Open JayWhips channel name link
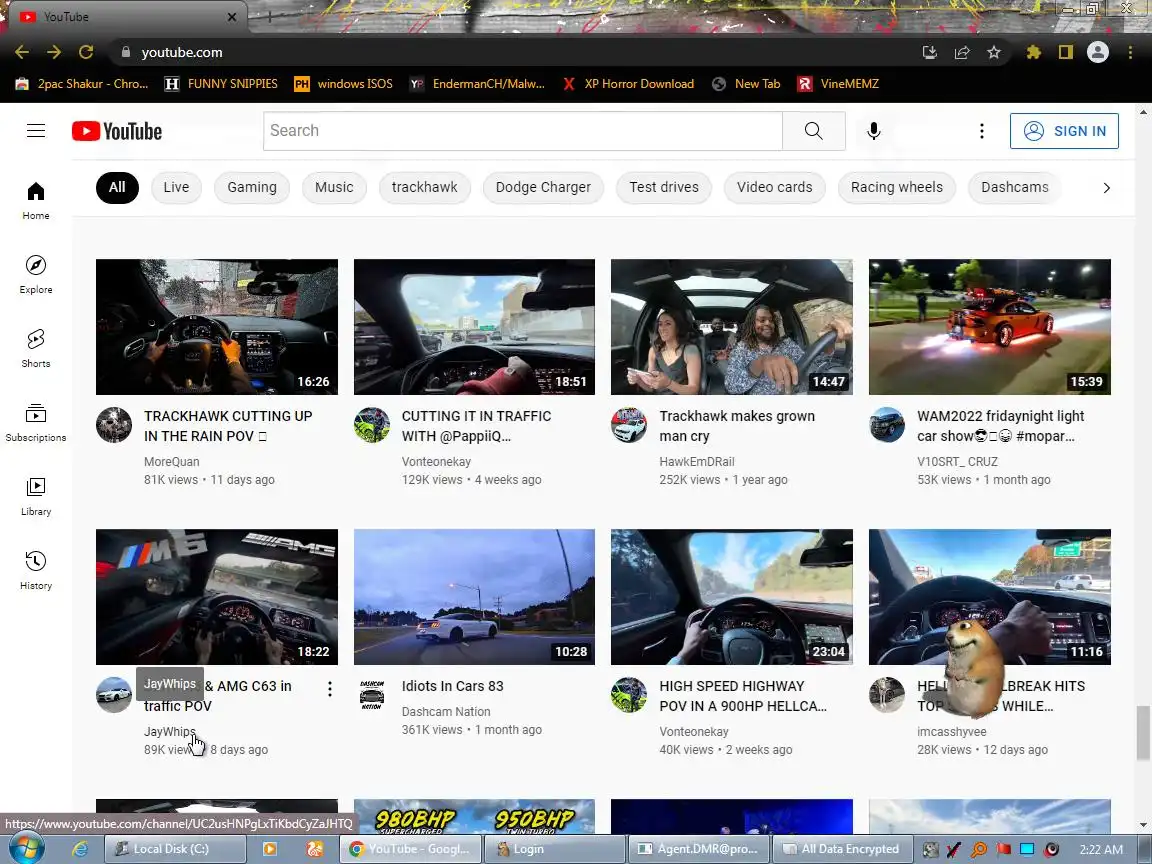The height and width of the screenshot is (864, 1152). 170,732
